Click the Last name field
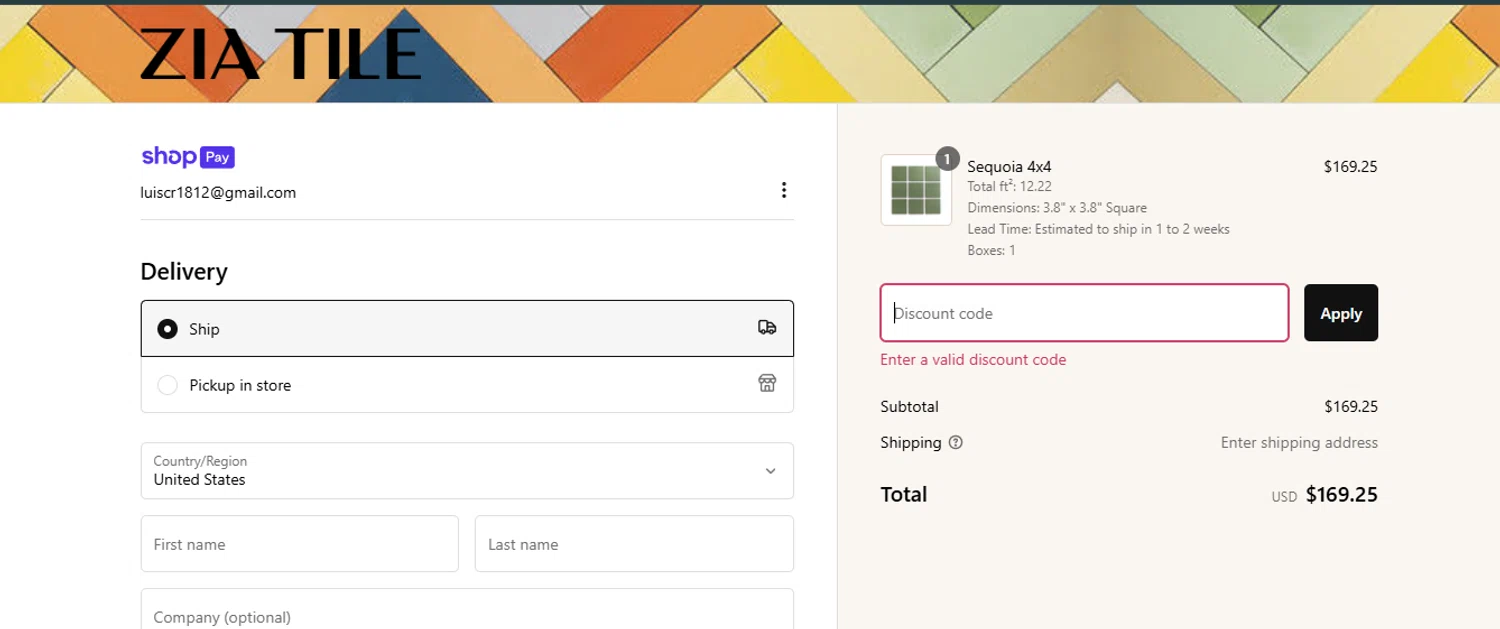Viewport: 1500px width, 629px height. point(634,544)
